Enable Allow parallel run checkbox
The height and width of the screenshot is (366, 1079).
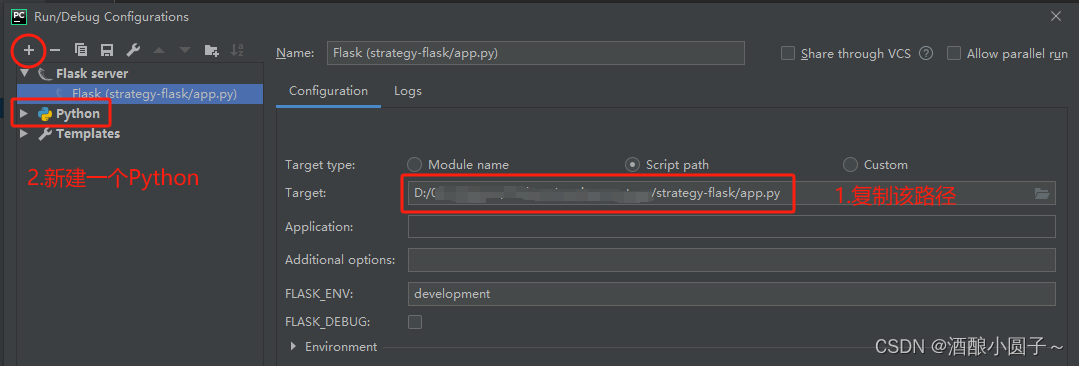954,54
